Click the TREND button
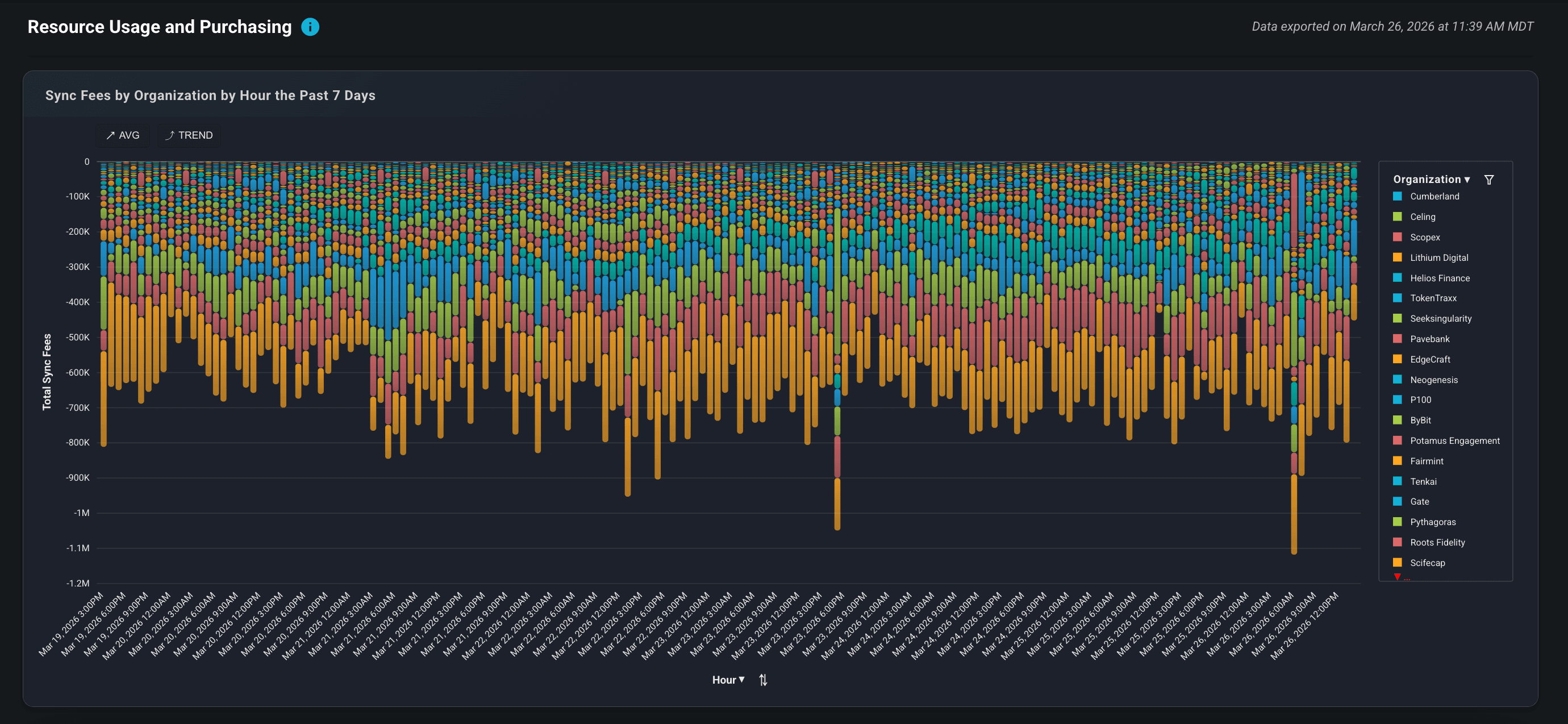Viewport: 1568px width, 724px height. click(x=189, y=135)
